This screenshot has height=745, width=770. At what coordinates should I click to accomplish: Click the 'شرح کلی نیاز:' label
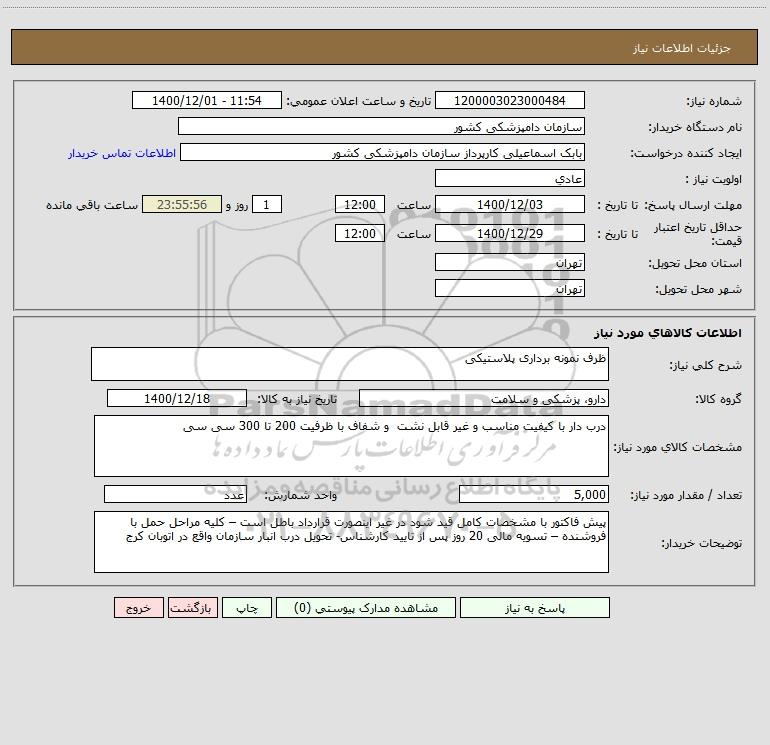(706, 365)
